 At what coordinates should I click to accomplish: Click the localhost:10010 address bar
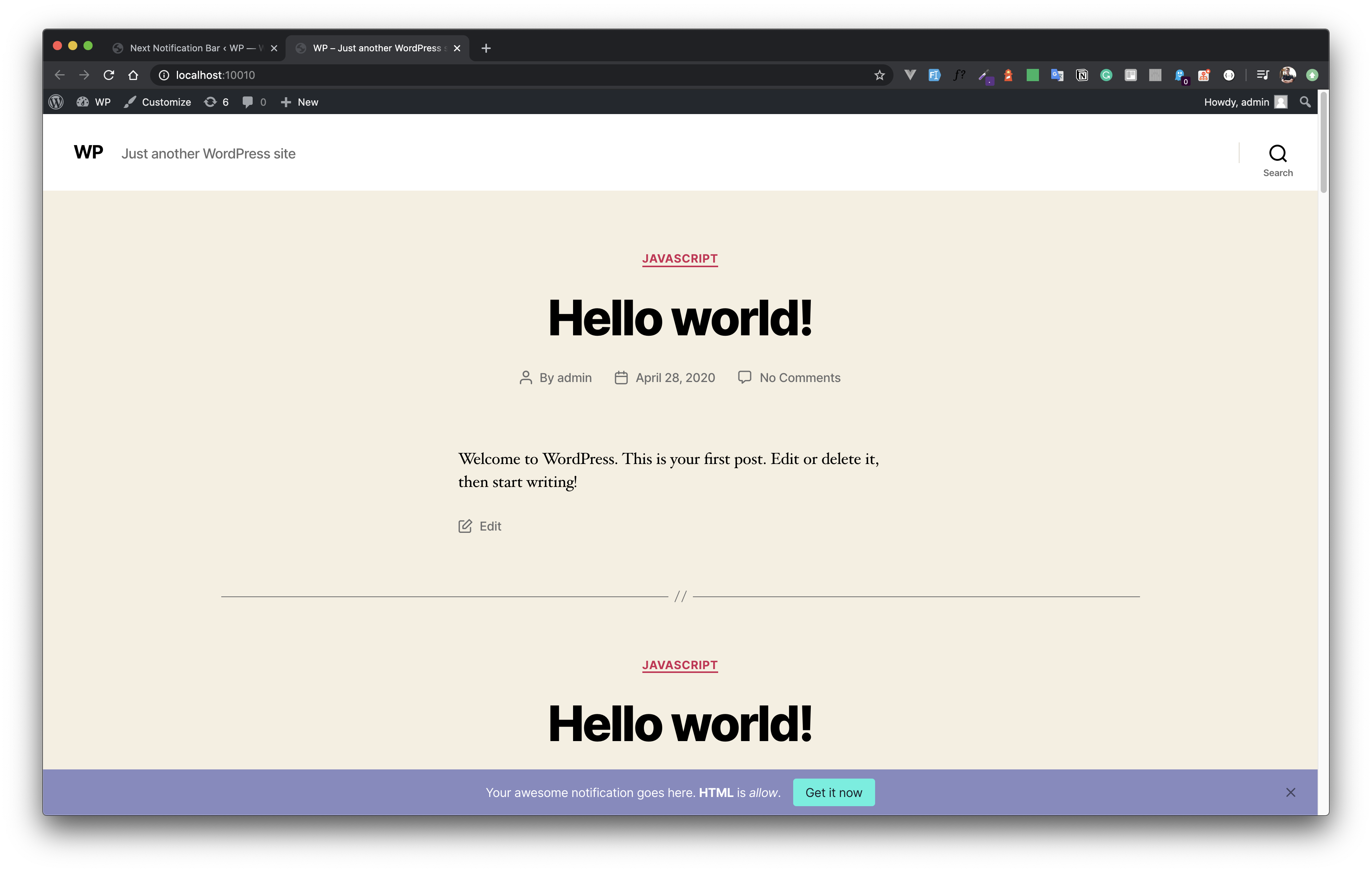[x=456, y=75]
